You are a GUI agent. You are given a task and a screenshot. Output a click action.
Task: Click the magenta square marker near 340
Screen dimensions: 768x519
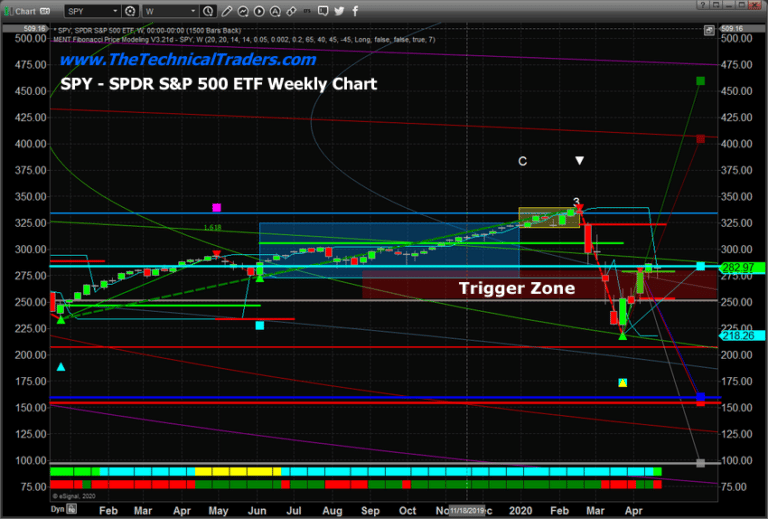click(x=216, y=208)
